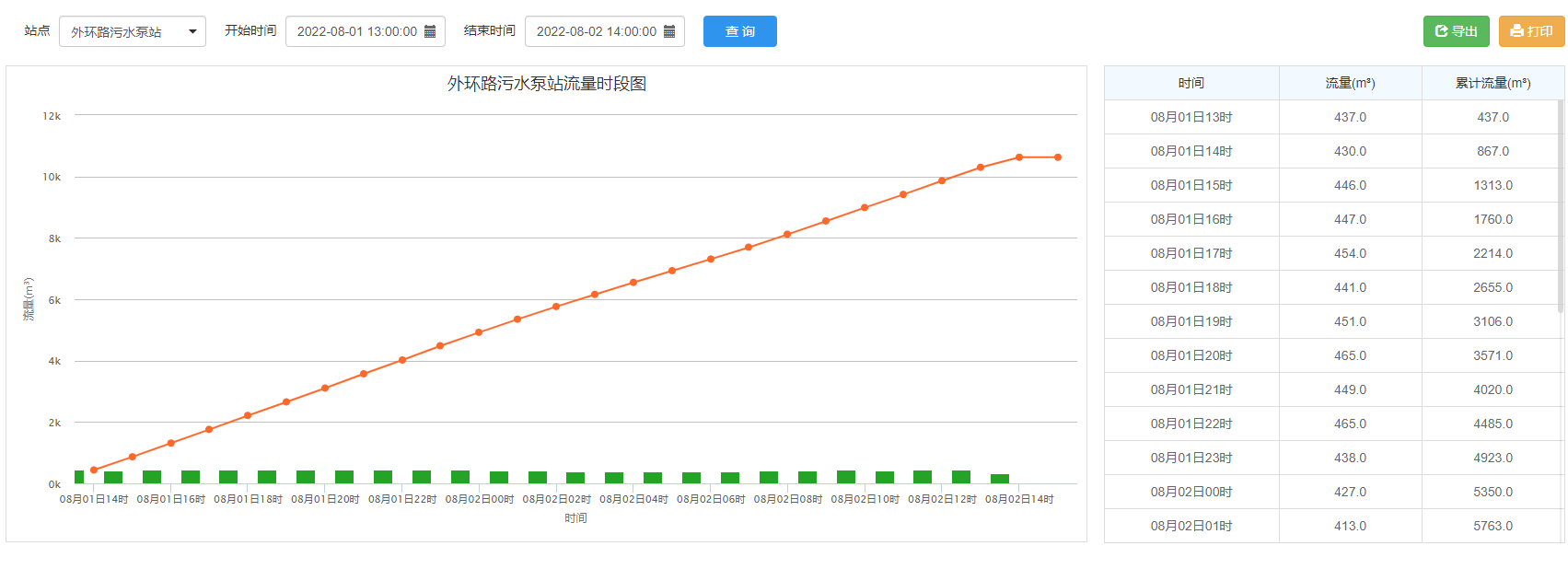Image resolution: width=1568 pixels, height=569 pixels.
Task: Click calendar icon in end time field
Action: point(669,31)
